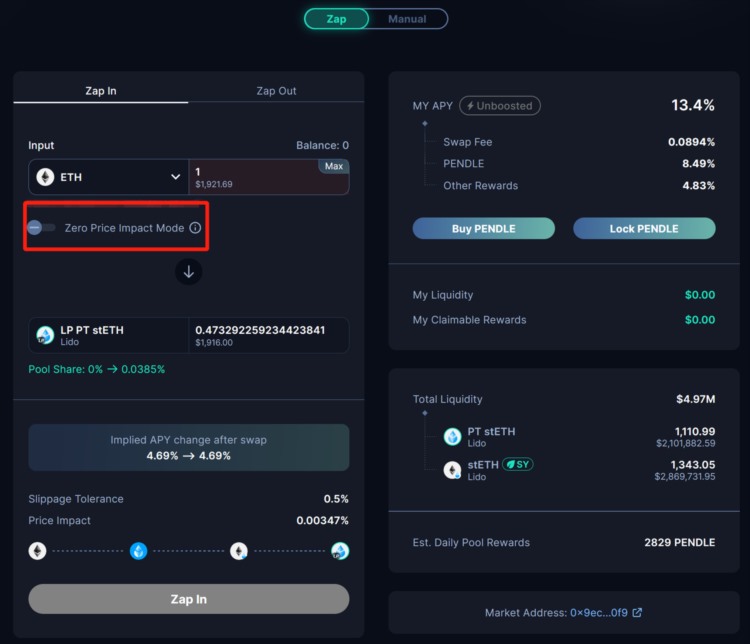This screenshot has height=644, width=750.
Task: Switch to the Zap Out tab
Action: pyautogui.click(x=276, y=91)
